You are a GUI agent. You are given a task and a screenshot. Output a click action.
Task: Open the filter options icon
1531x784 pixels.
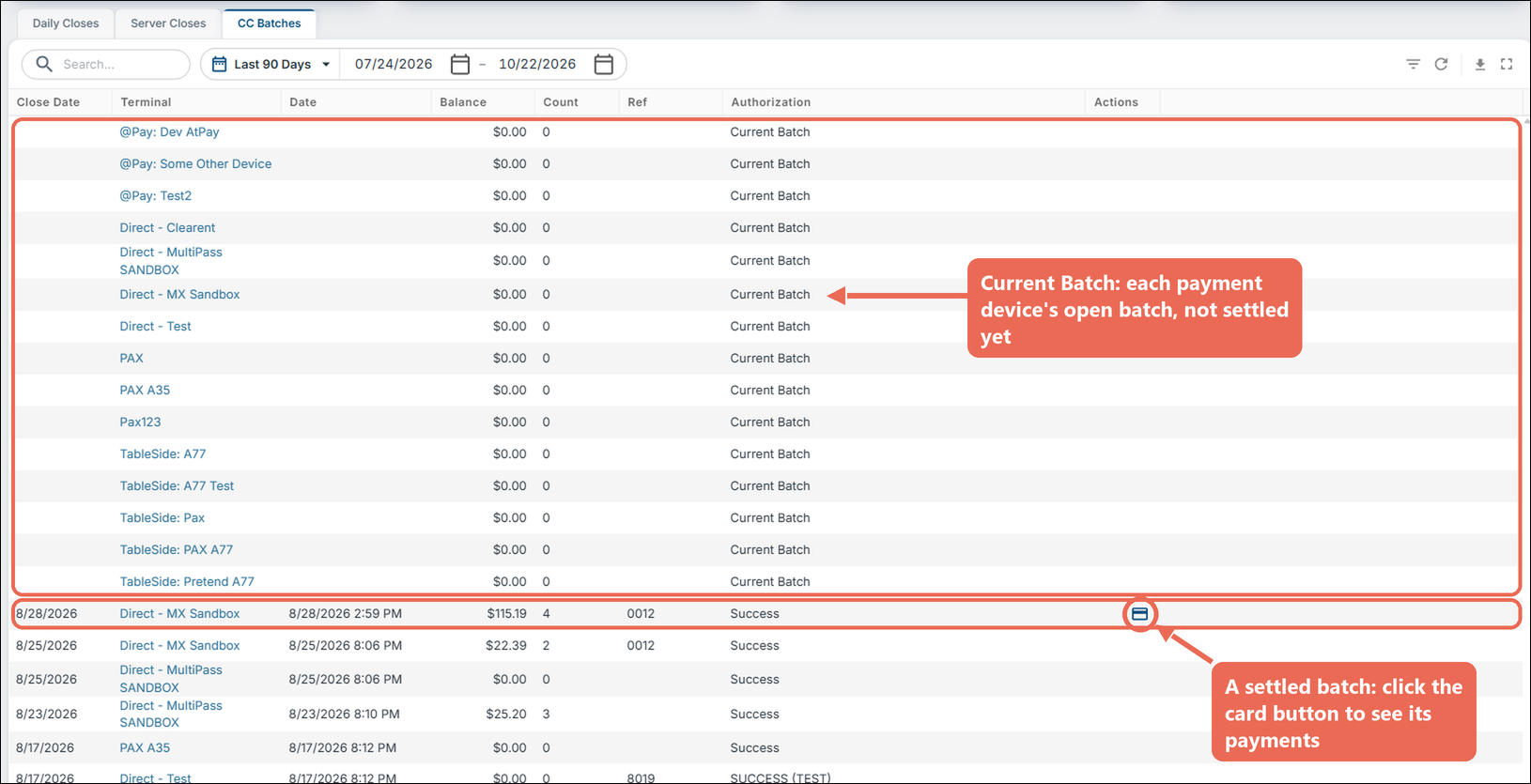[x=1413, y=64]
